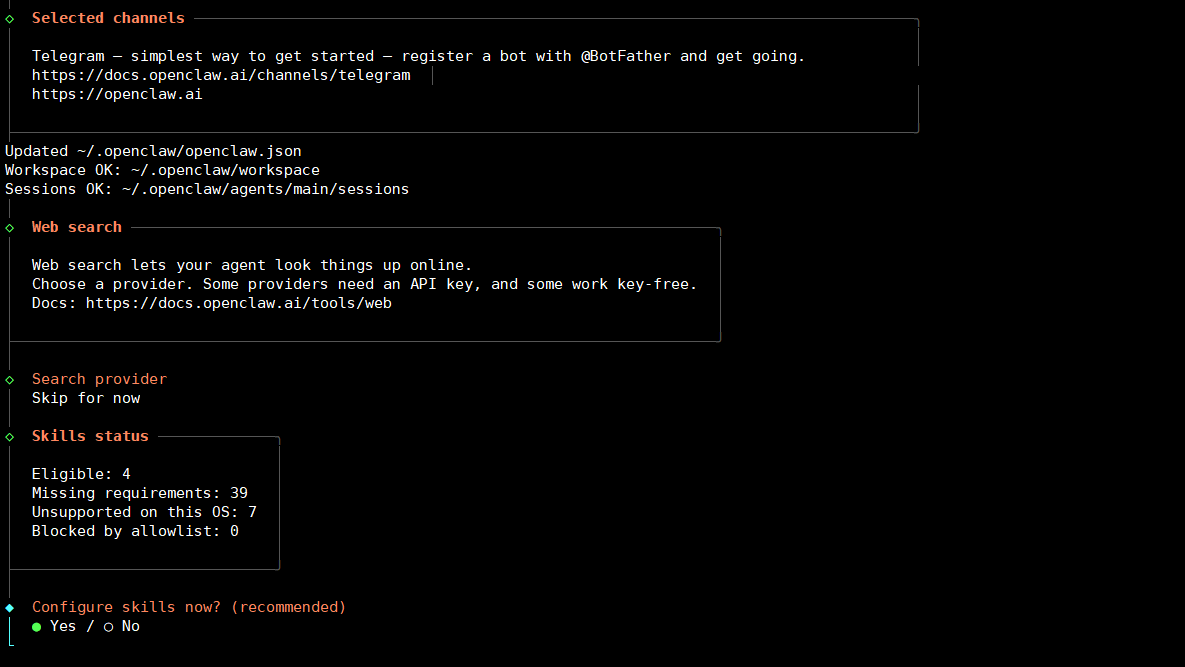
Task: Click the Skills status diamond icon
Action: click(9, 436)
